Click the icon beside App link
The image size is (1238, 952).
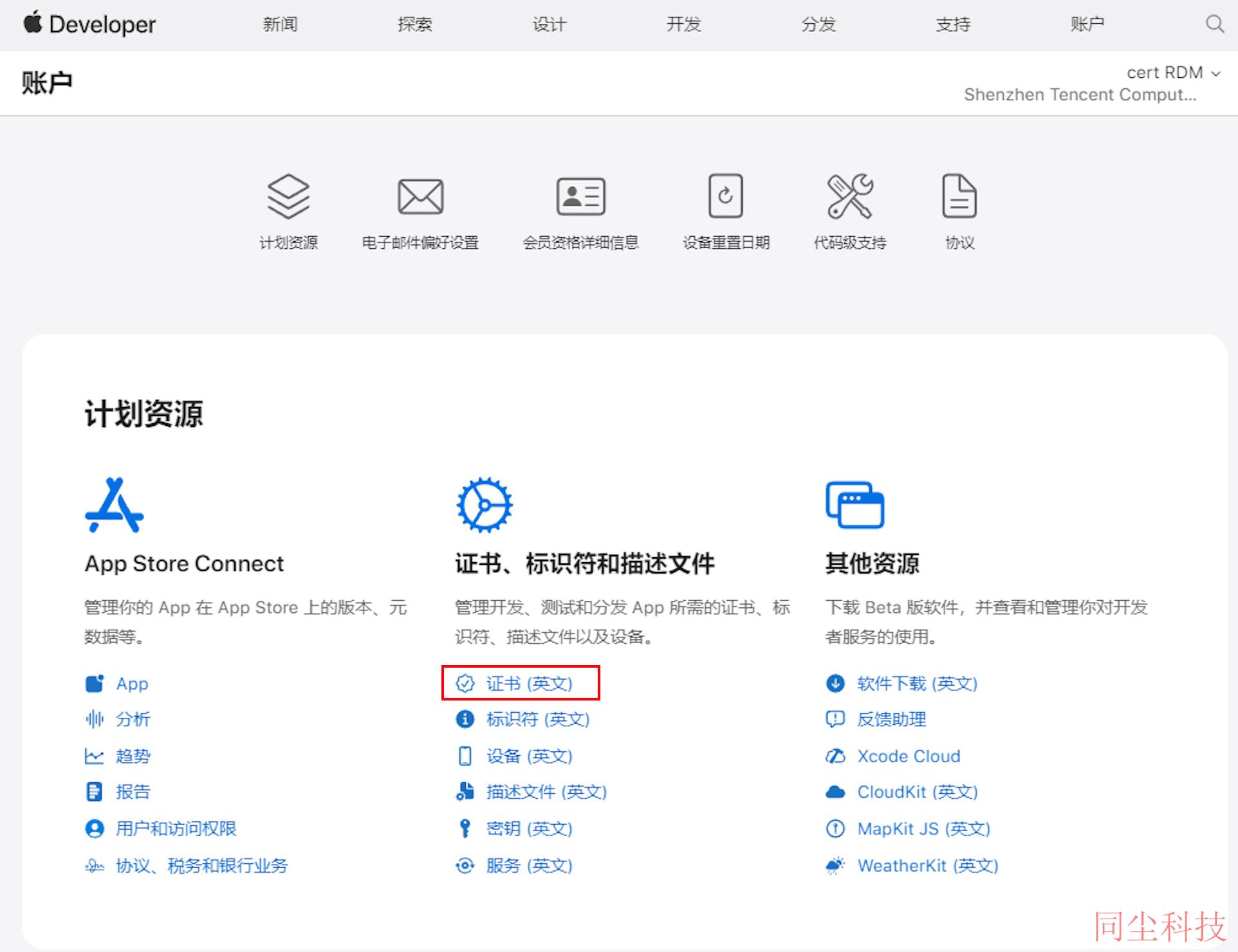95,683
